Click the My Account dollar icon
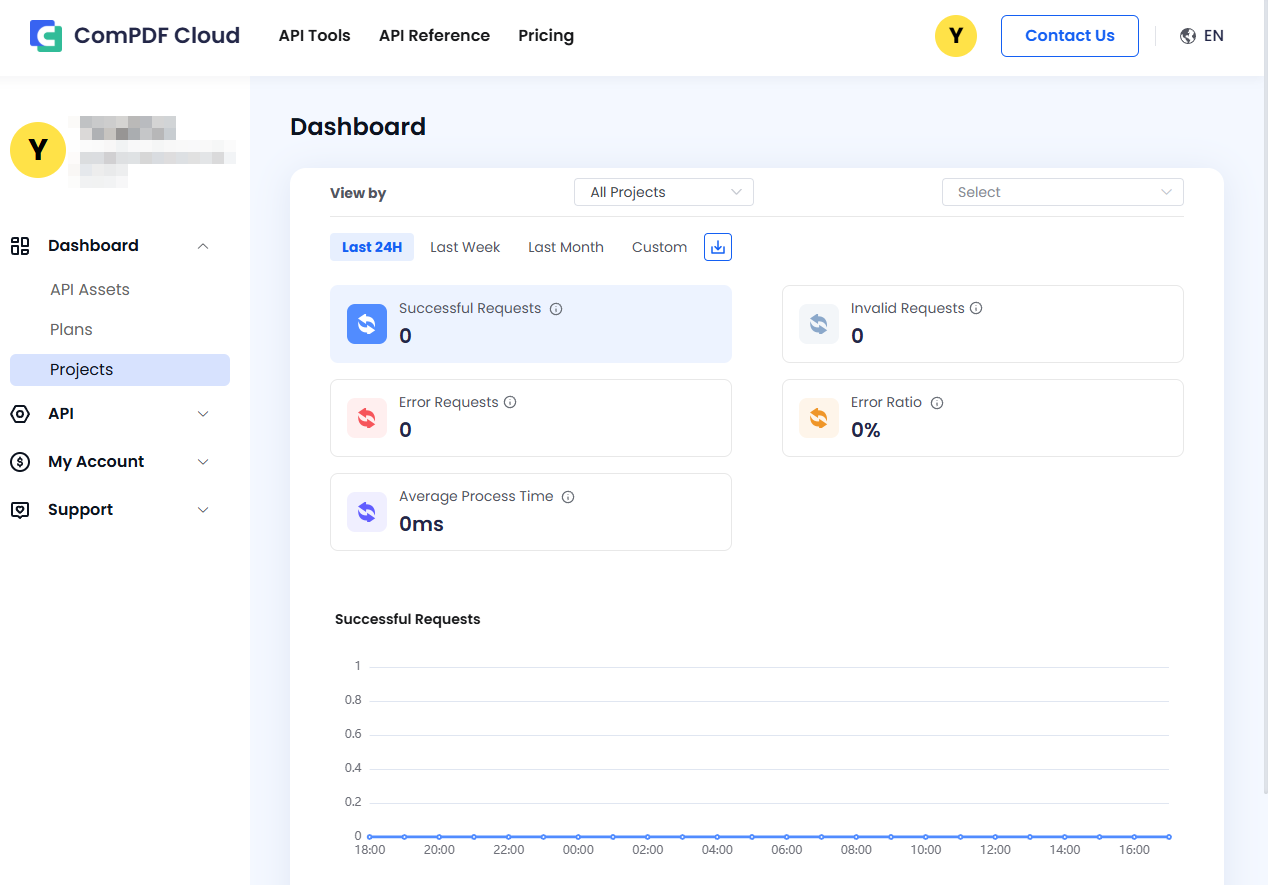 pos(20,461)
